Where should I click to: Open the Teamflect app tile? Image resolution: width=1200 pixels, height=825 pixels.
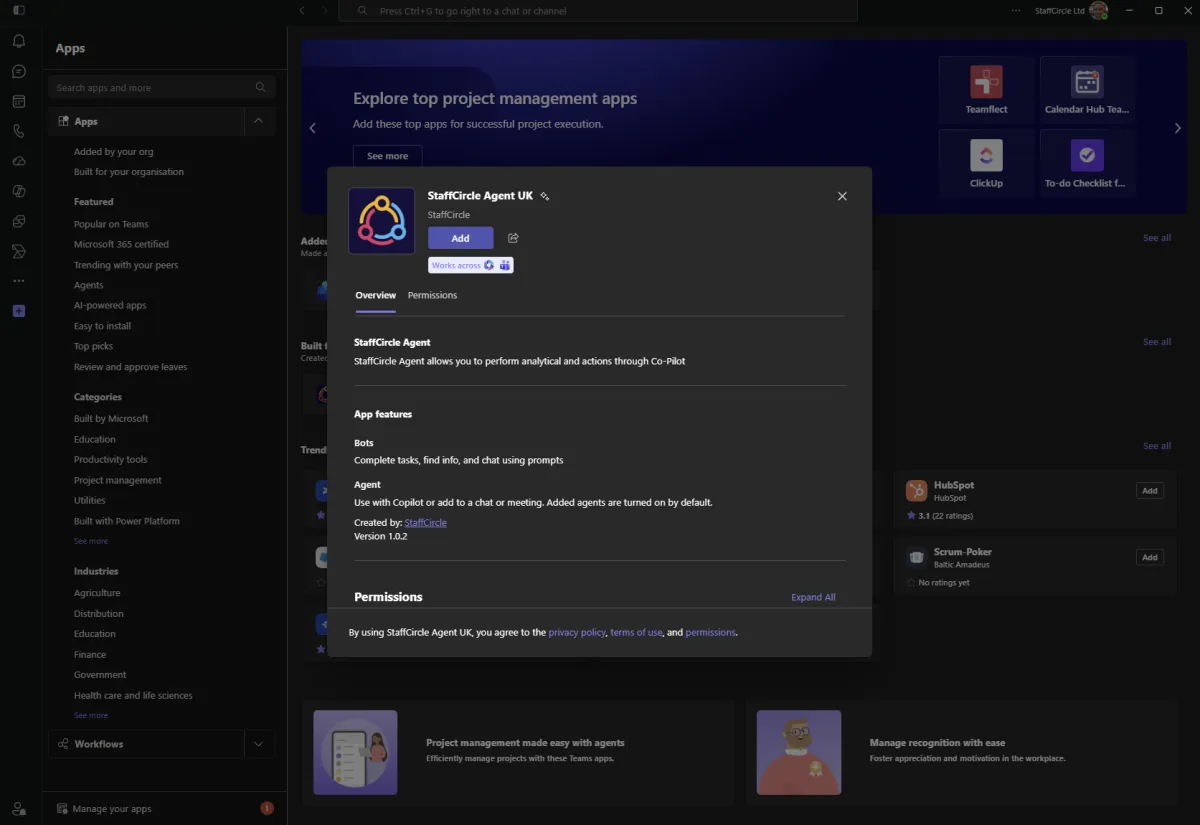[986, 90]
